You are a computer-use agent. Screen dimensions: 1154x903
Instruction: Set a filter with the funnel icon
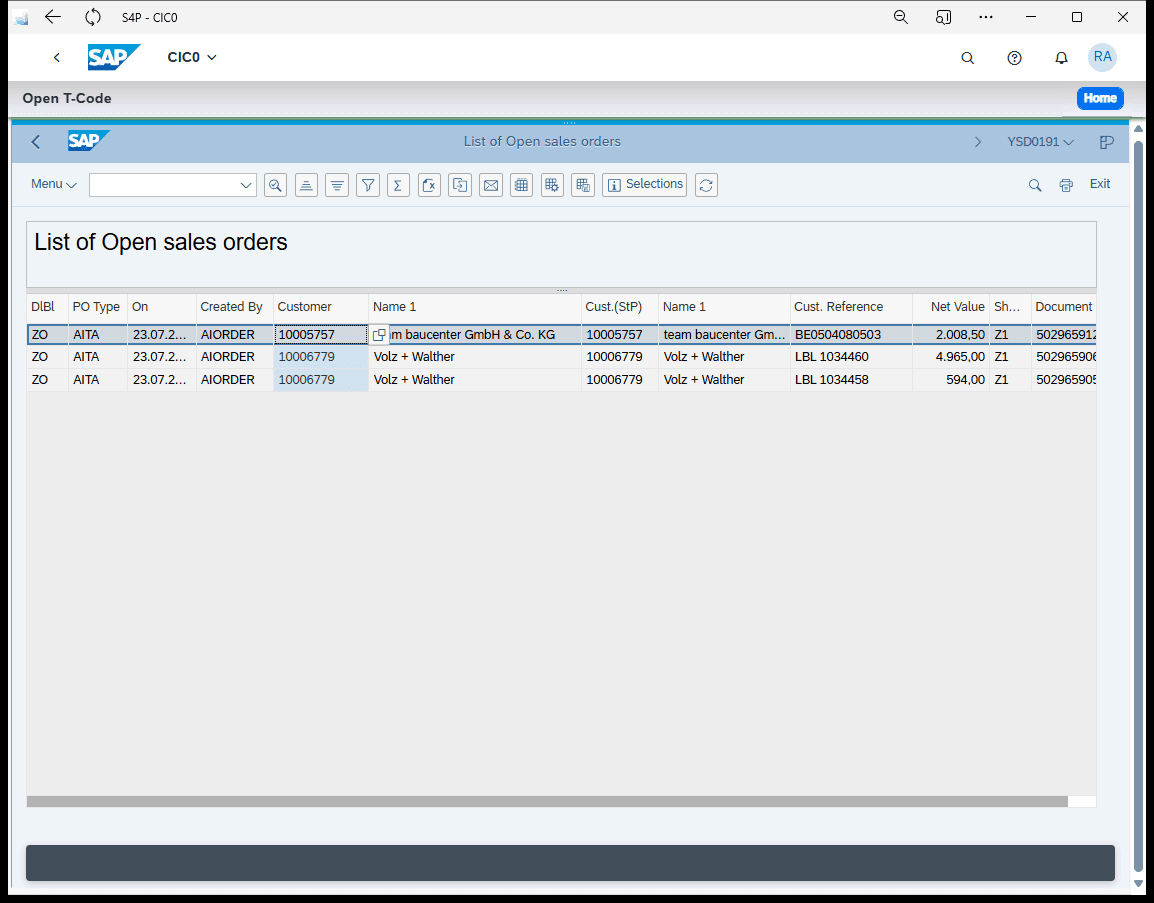tap(368, 185)
